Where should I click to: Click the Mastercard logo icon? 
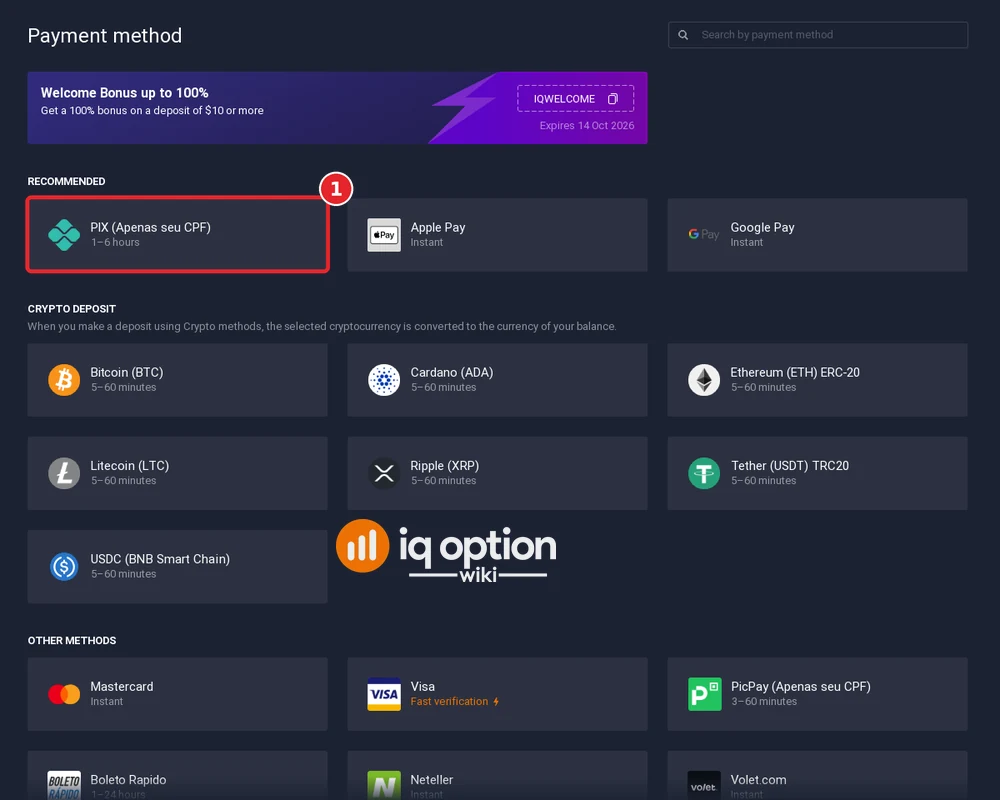click(x=64, y=694)
